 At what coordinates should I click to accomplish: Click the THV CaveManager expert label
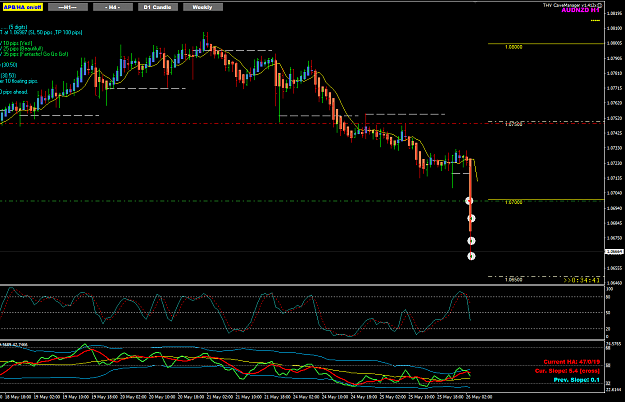(x=572, y=5)
